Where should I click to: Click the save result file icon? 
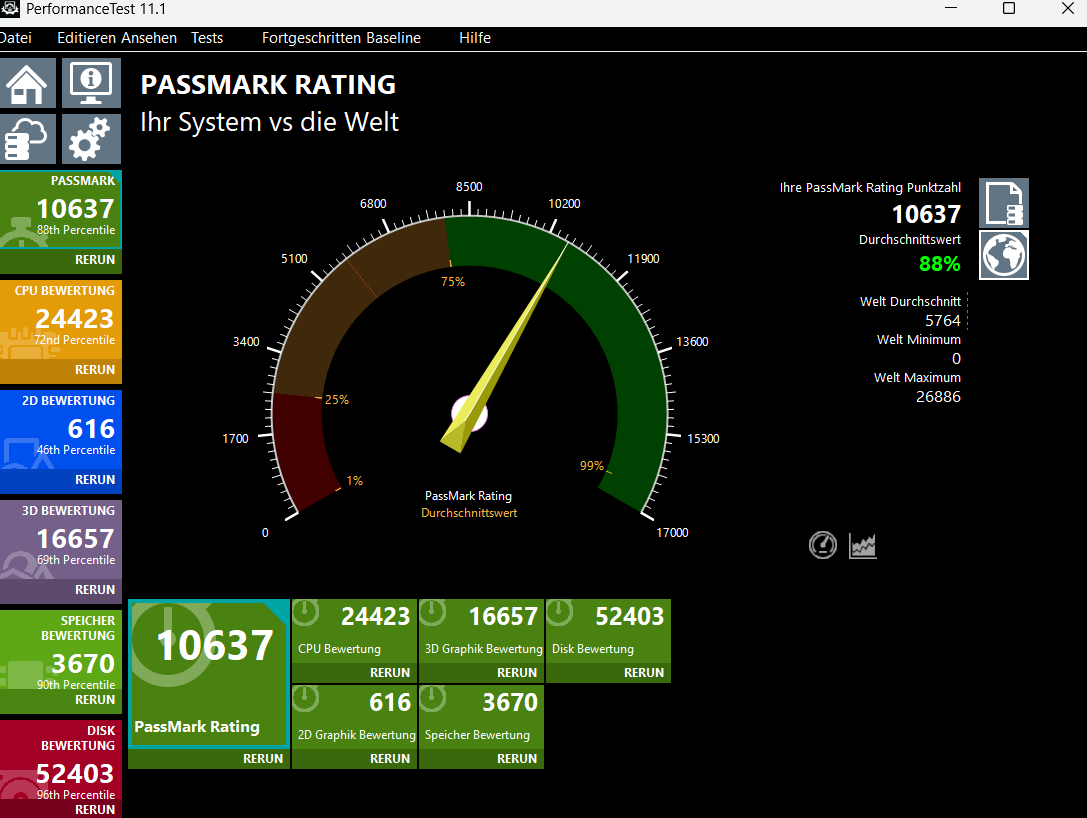tap(1003, 203)
